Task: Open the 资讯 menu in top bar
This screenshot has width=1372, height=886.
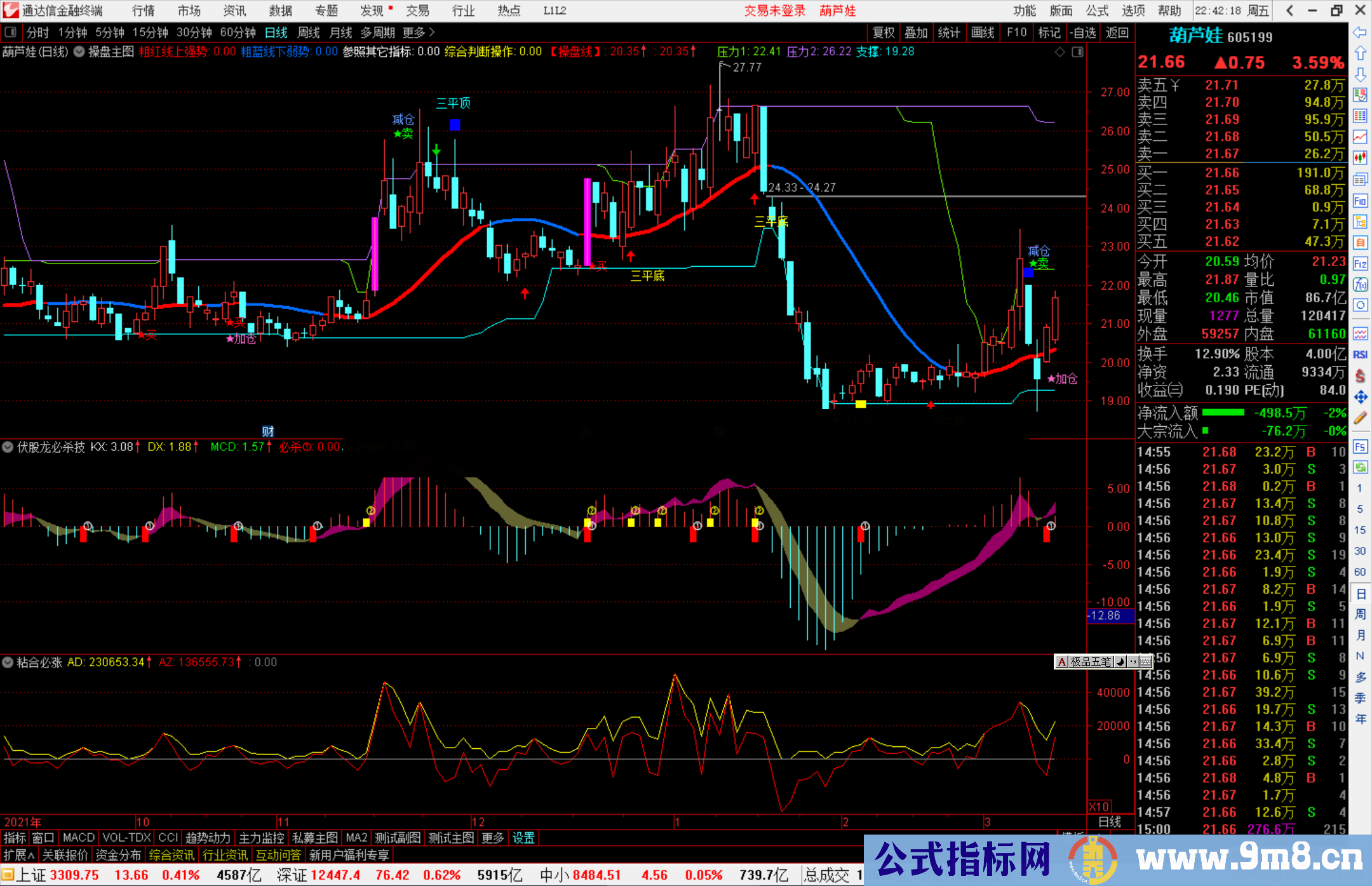Action: click(x=234, y=11)
